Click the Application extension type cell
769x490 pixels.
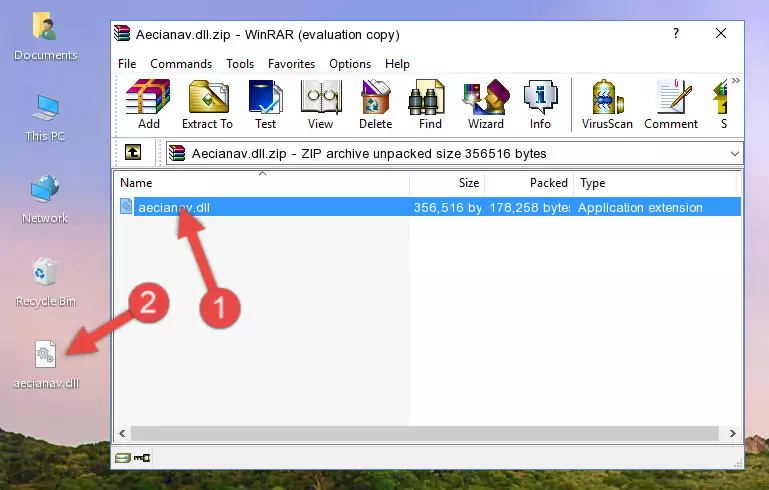point(640,207)
